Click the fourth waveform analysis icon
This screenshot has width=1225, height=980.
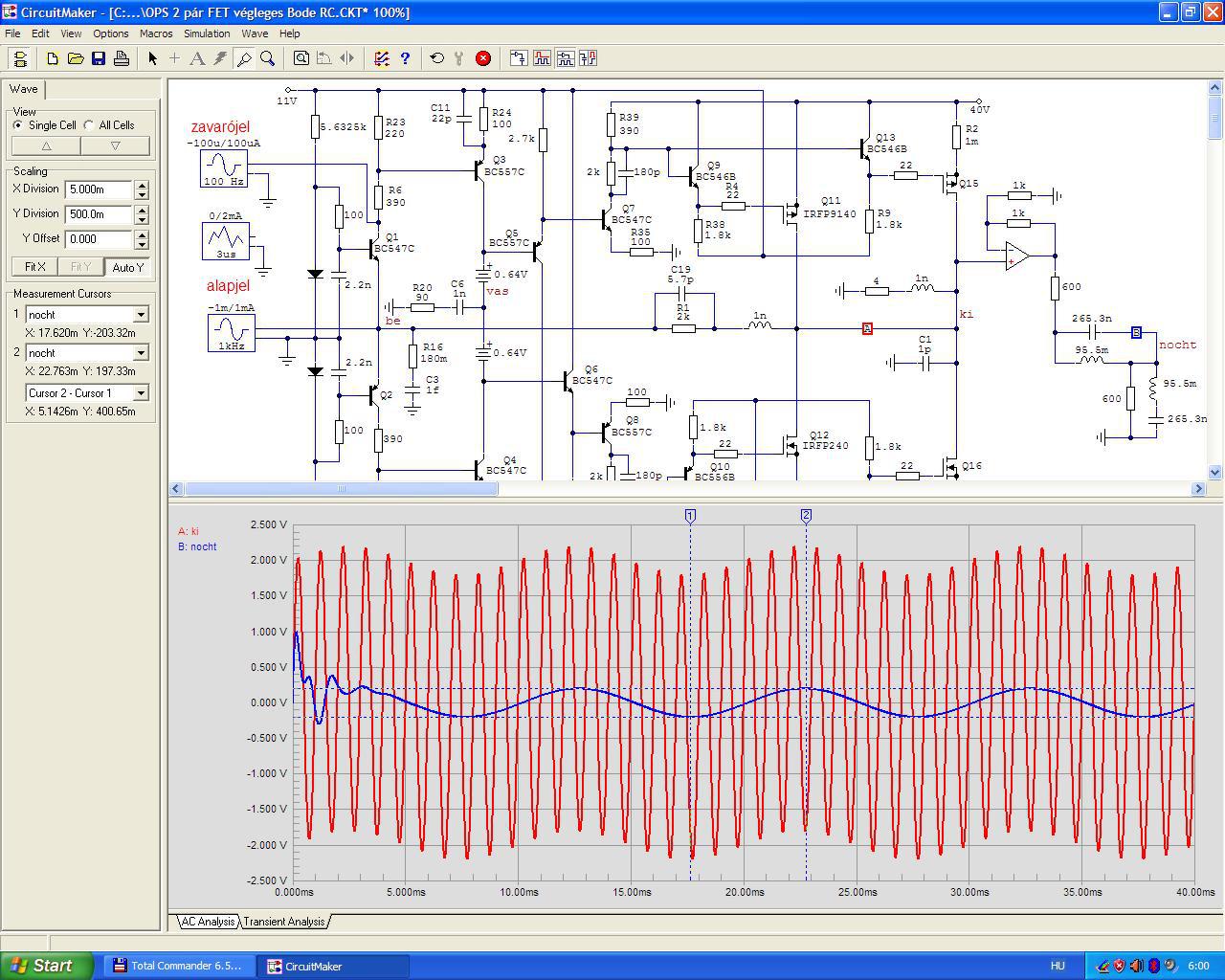click(588, 58)
